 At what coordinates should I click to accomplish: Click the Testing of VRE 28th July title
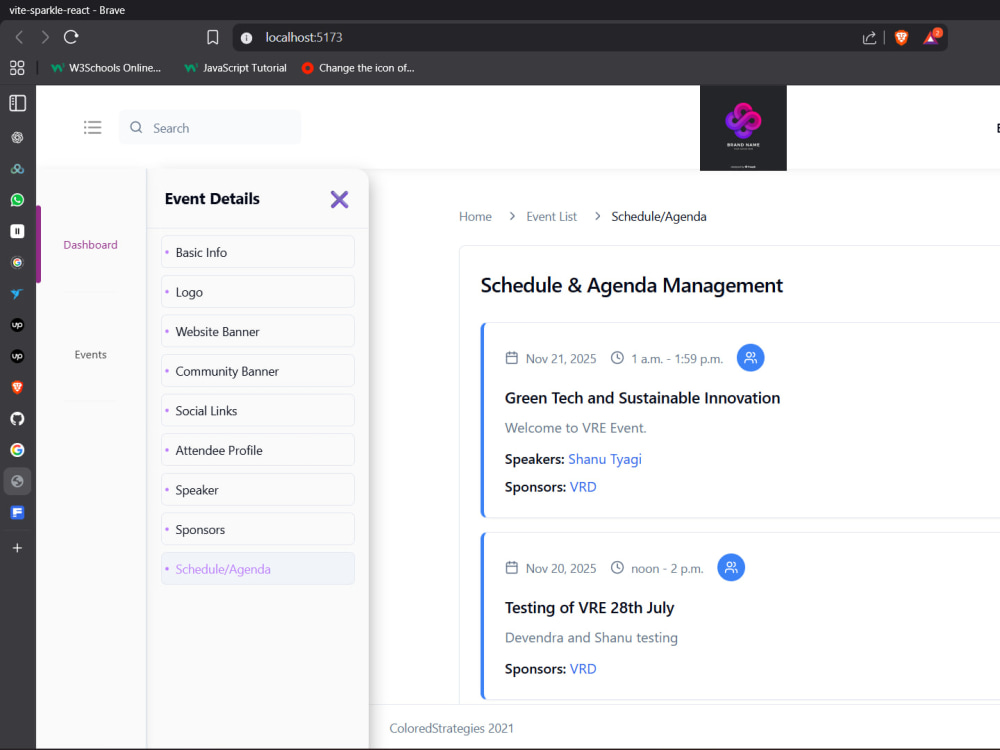point(589,608)
